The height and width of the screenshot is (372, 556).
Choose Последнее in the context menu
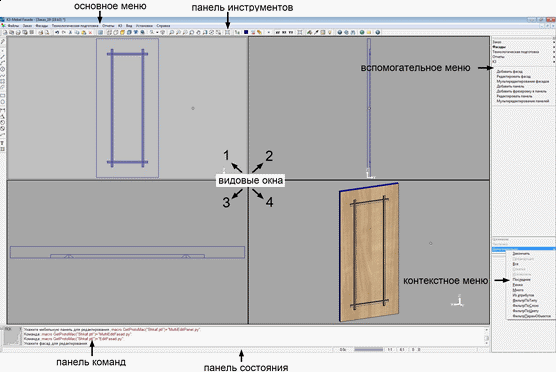click(521, 279)
